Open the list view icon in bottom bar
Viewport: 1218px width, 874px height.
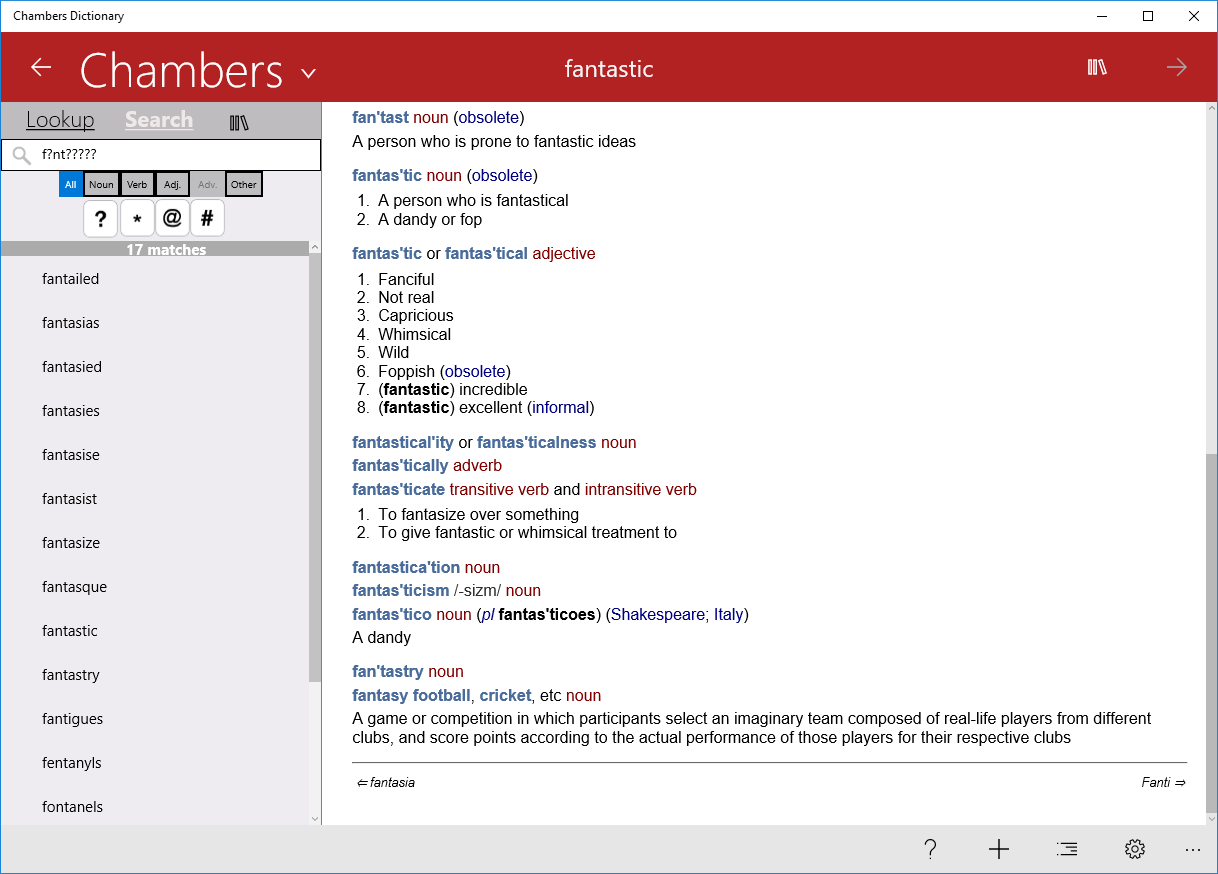point(1066,848)
